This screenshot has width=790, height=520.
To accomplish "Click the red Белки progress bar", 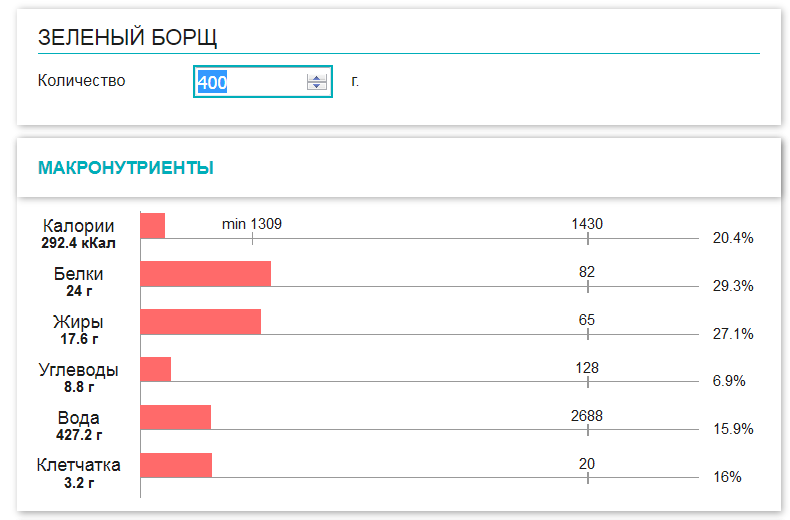I will point(205,273).
